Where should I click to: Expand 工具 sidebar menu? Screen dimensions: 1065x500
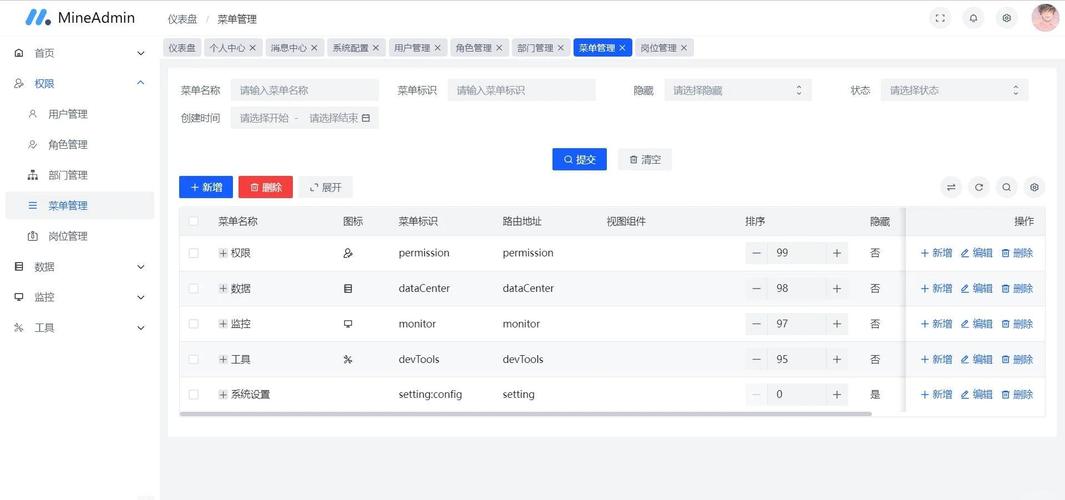click(x=80, y=327)
